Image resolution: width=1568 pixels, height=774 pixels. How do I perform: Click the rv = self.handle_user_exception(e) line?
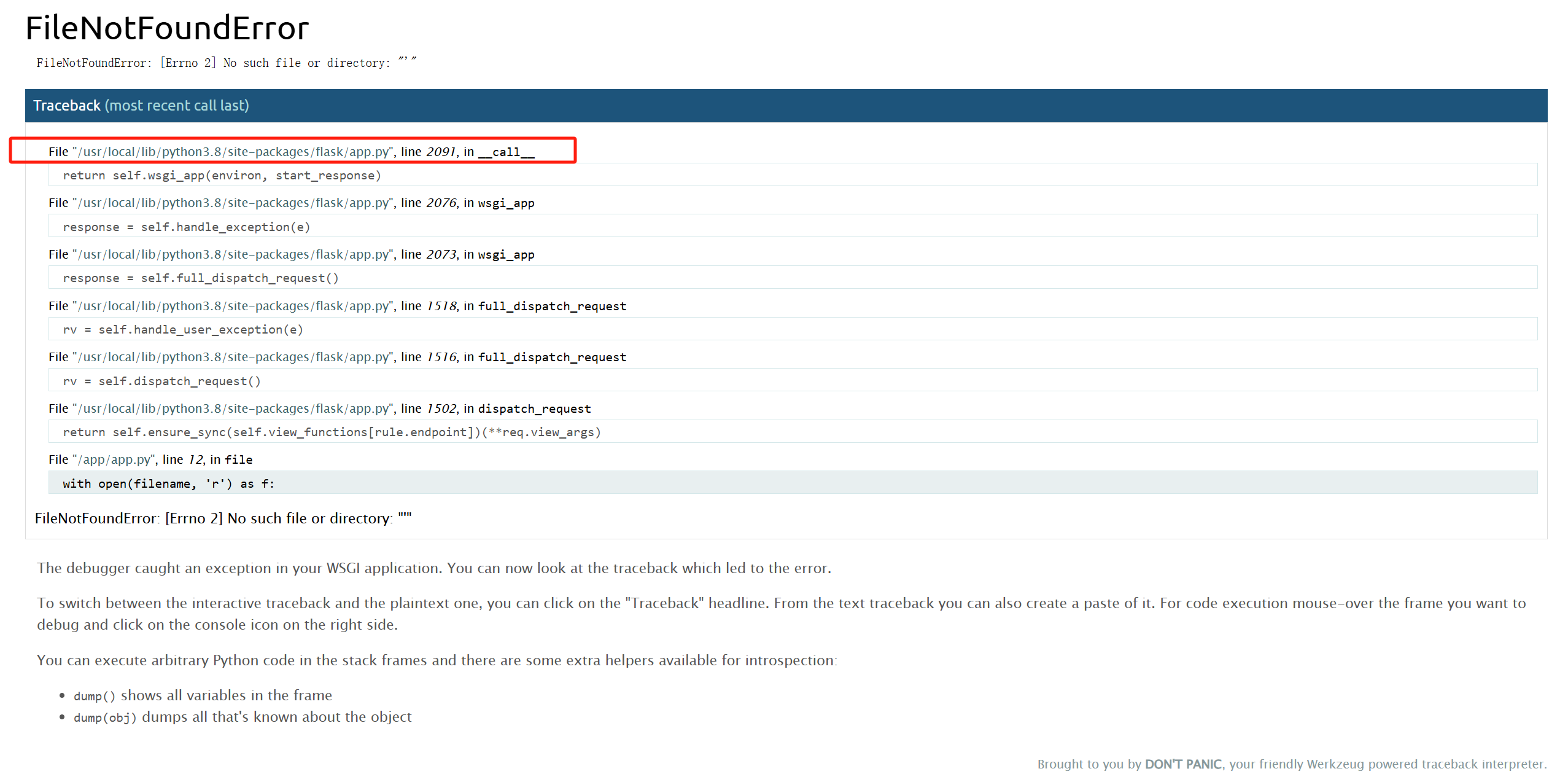183,330
